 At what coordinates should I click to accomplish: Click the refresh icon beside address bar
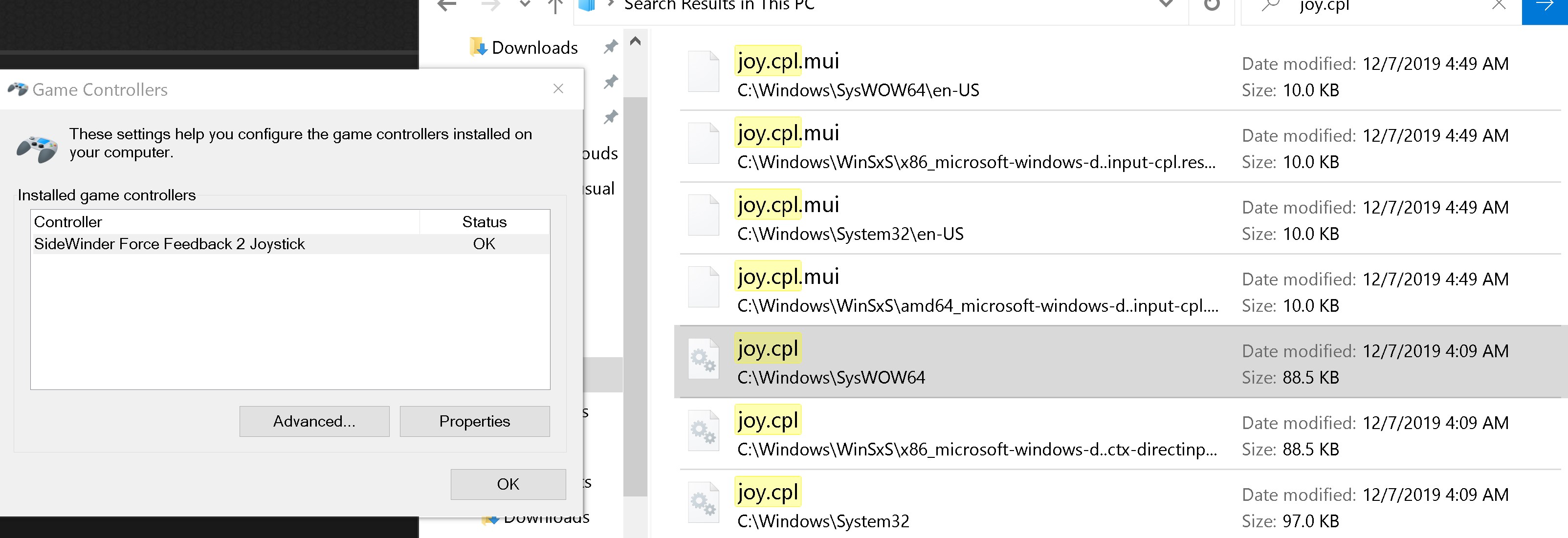click(x=1212, y=6)
